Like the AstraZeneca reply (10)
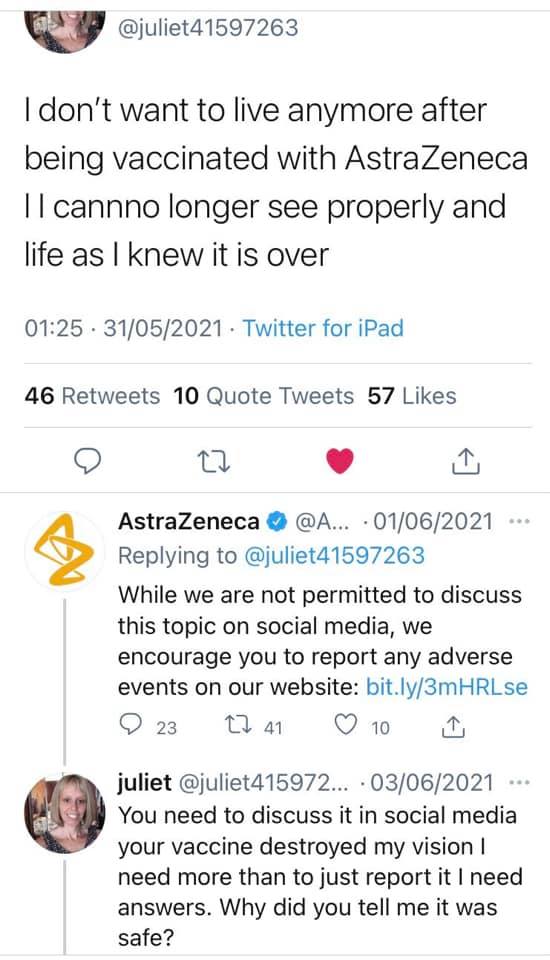Screen dimensions: 550x960 point(362,727)
